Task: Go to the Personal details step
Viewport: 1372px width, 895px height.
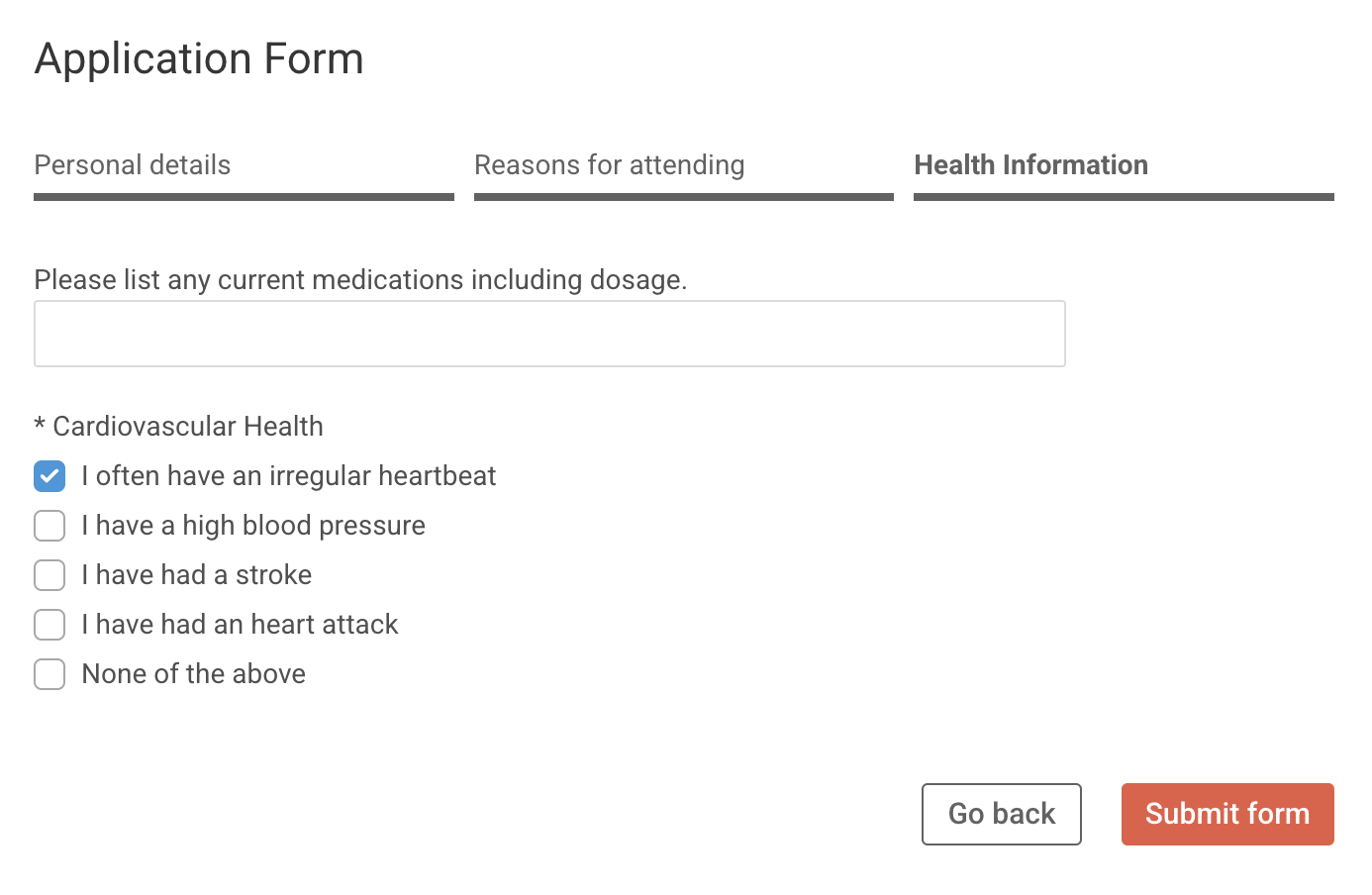Action: click(133, 165)
